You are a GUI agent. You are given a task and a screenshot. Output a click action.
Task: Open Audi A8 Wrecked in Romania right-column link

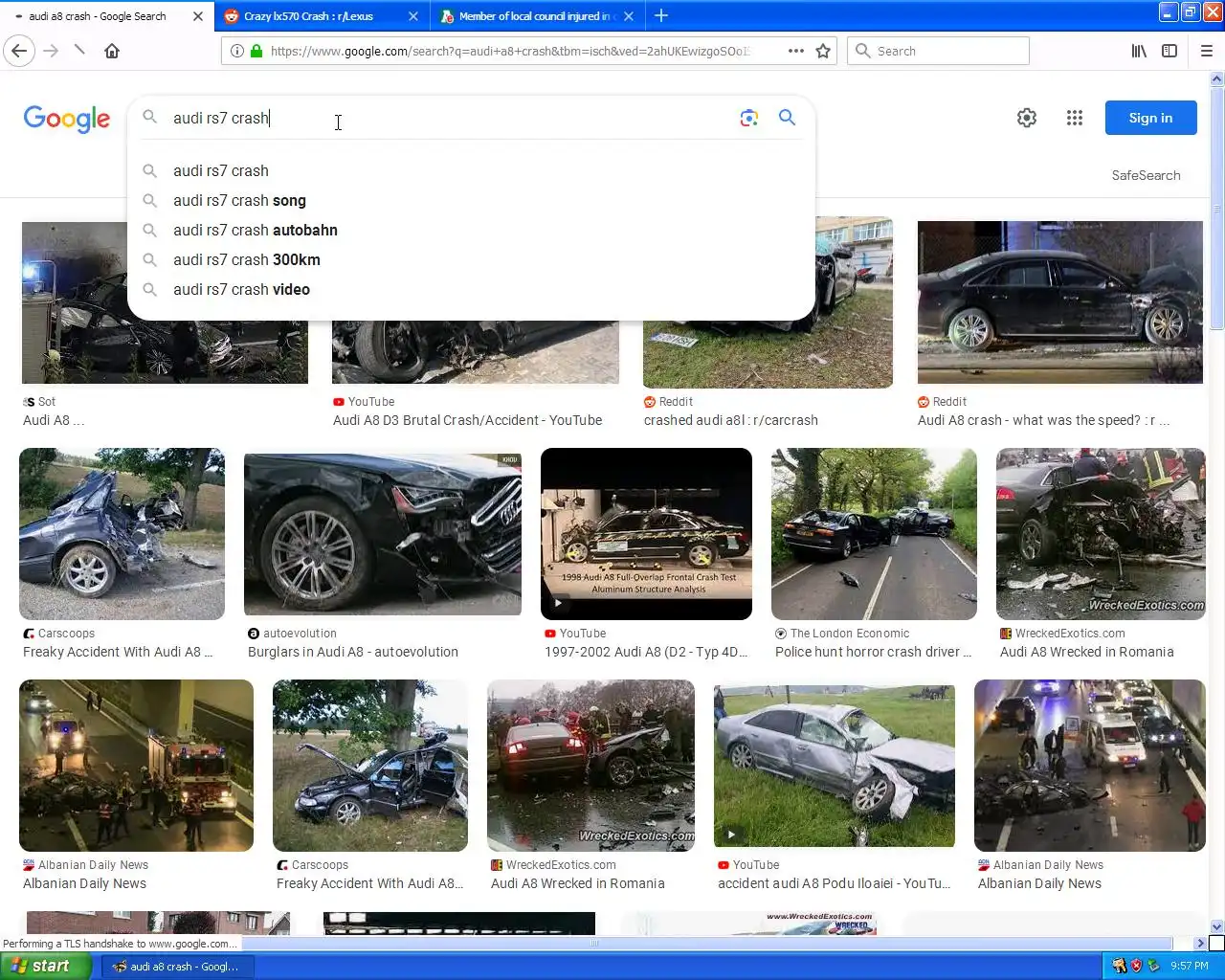[1086, 652]
